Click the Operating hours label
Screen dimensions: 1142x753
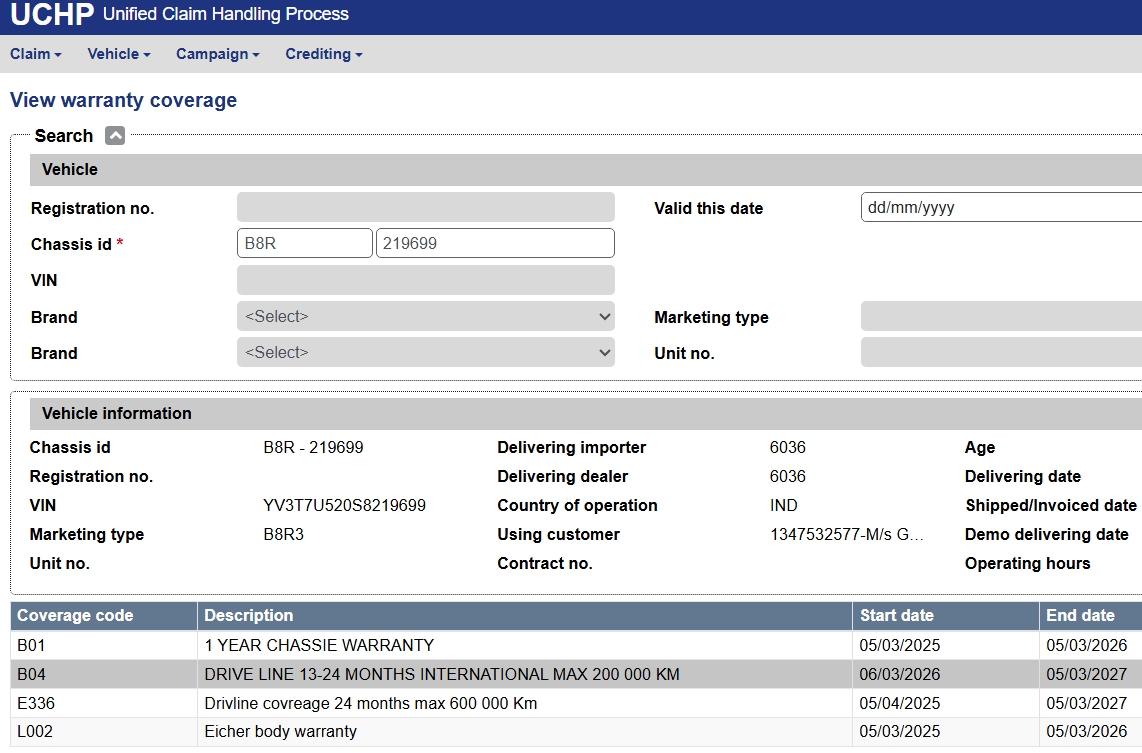1028,564
